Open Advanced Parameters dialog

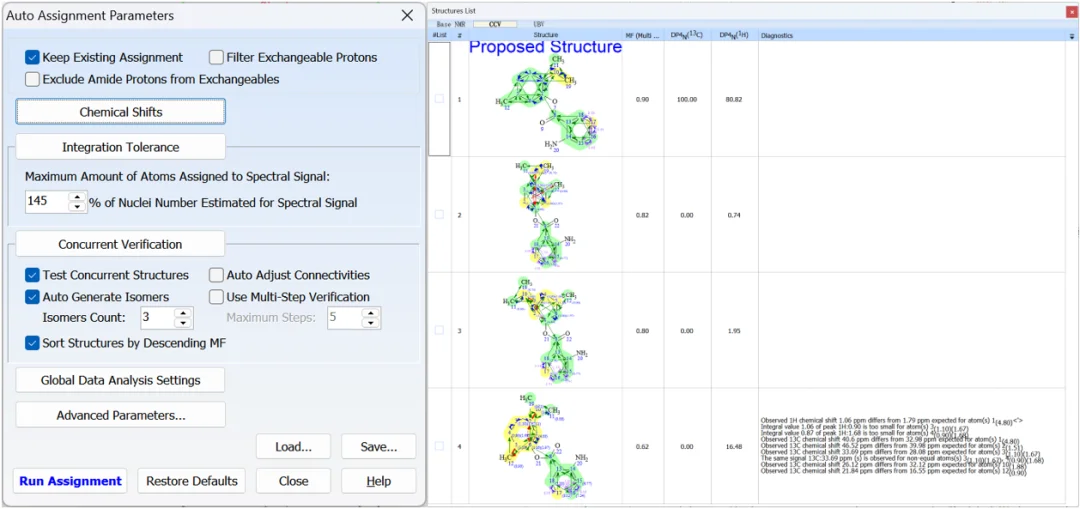(x=121, y=415)
